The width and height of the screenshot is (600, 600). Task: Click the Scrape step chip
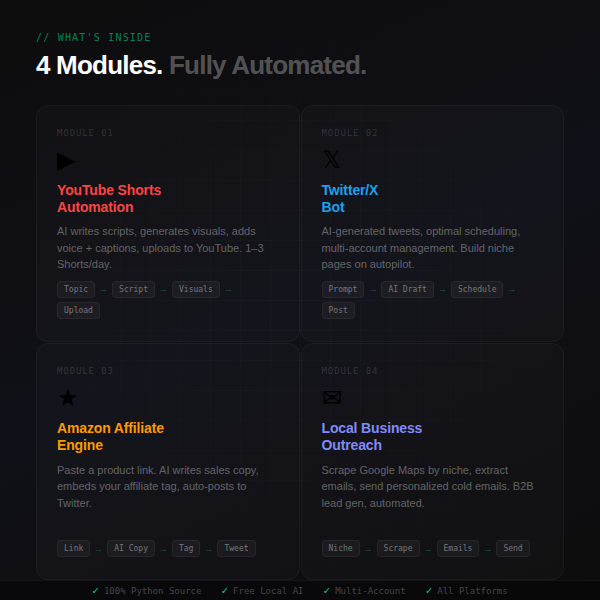(398, 548)
